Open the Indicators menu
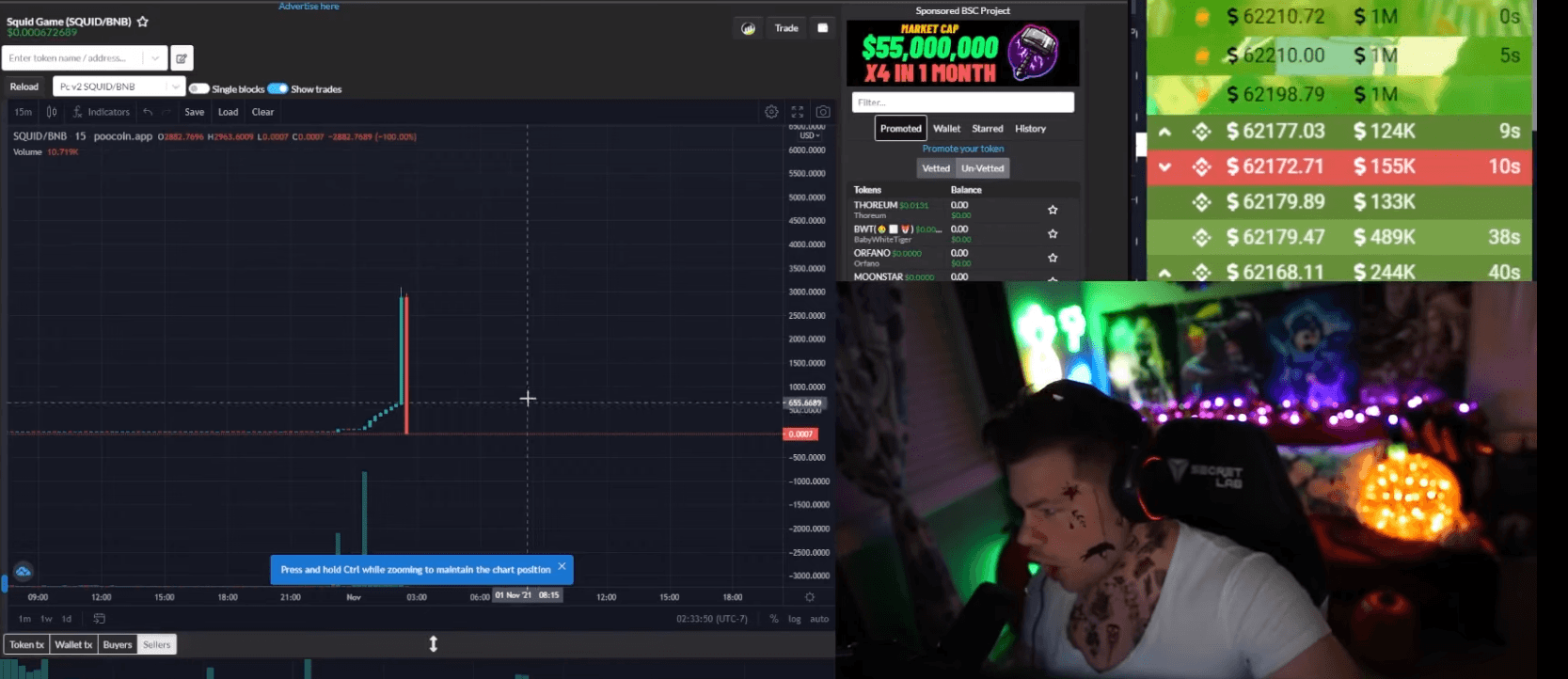Image resolution: width=1568 pixels, height=679 pixels. click(102, 112)
